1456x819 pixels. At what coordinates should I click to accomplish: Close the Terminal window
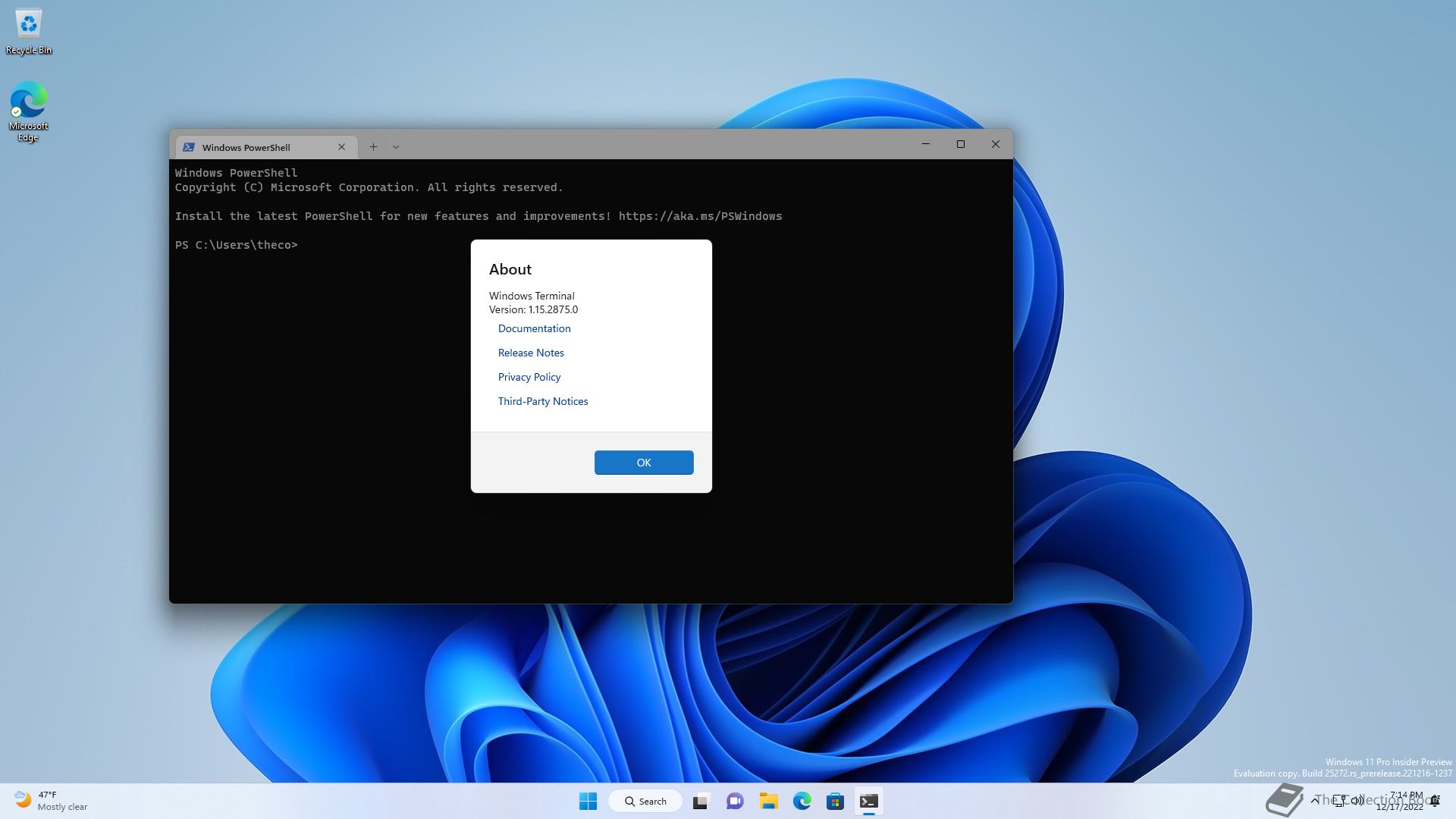[x=996, y=144]
